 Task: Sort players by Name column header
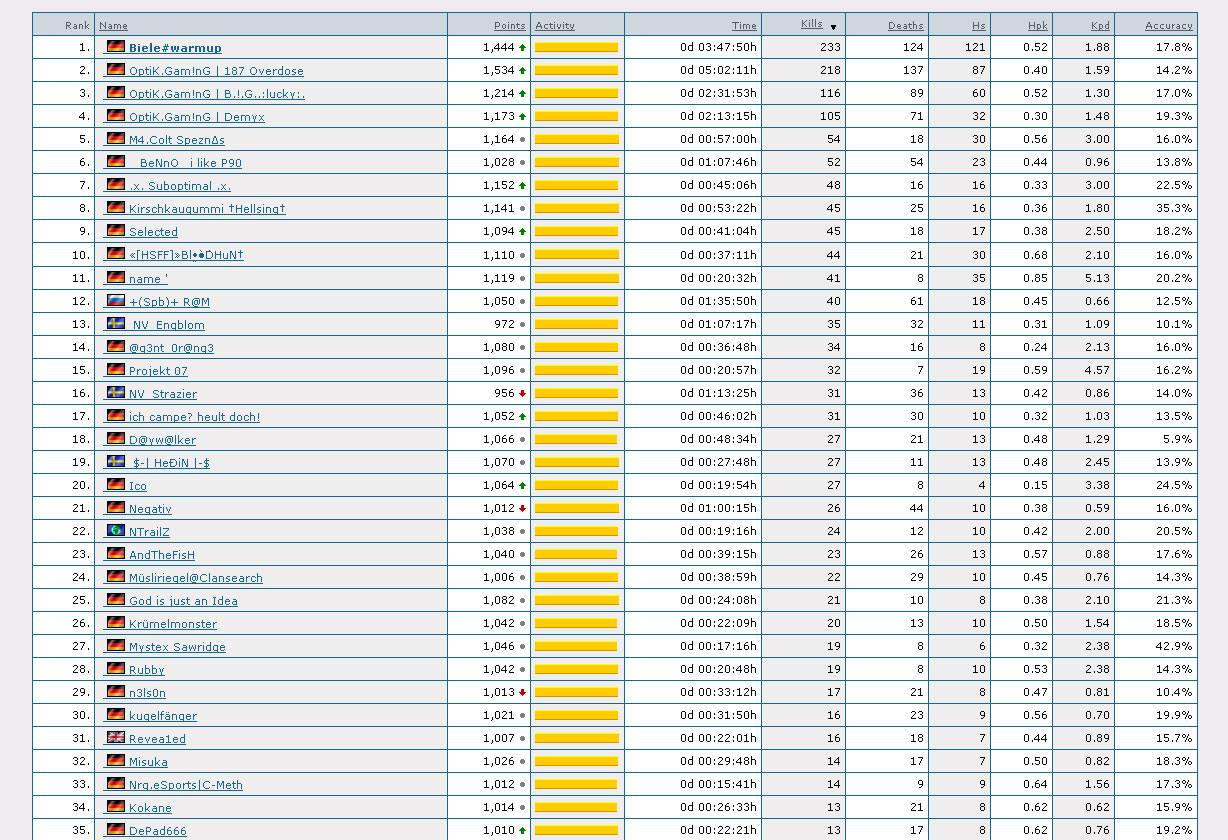pos(113,25)
